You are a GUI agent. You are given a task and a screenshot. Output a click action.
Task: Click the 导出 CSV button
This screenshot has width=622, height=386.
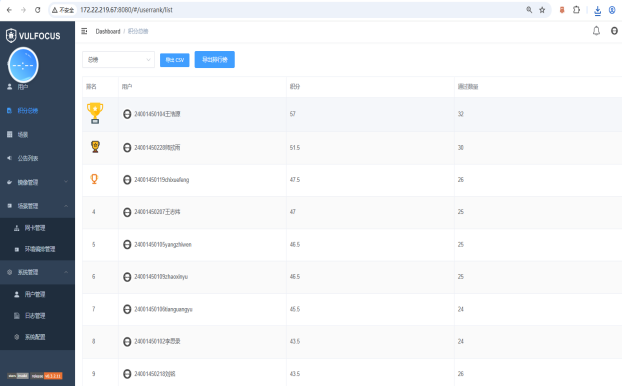175,60
